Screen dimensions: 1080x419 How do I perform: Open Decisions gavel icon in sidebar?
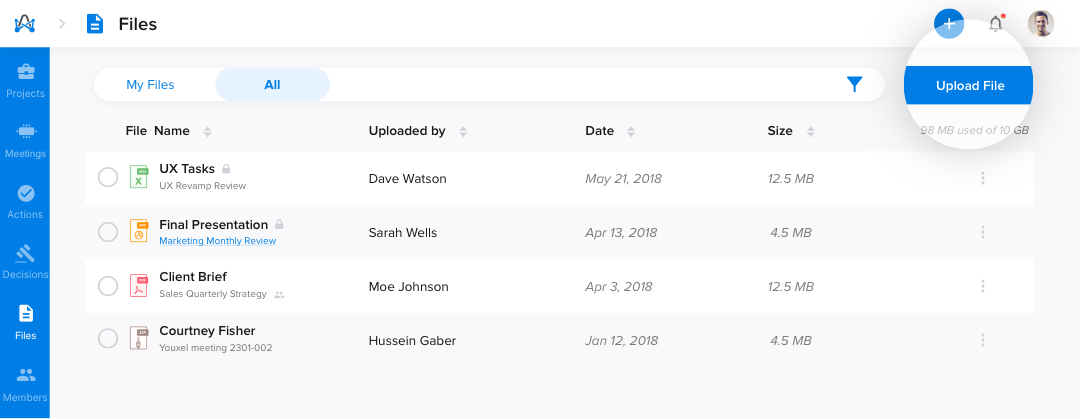[x=25, y=254]
